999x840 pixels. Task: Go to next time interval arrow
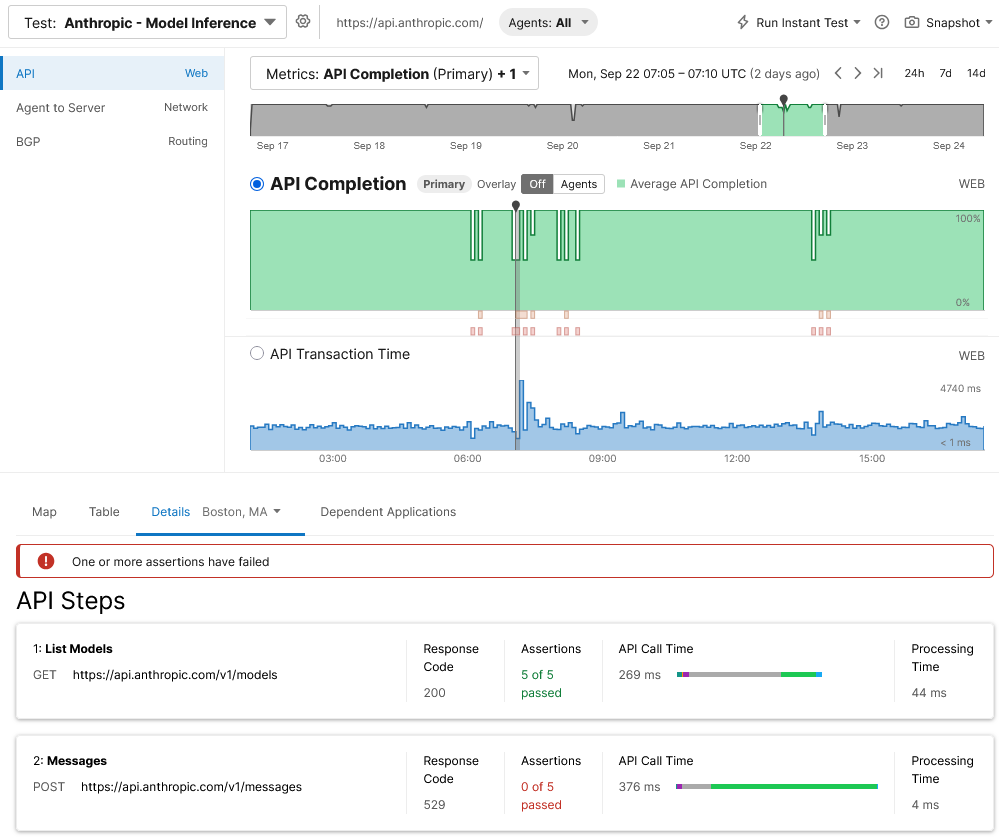(858, 73)
